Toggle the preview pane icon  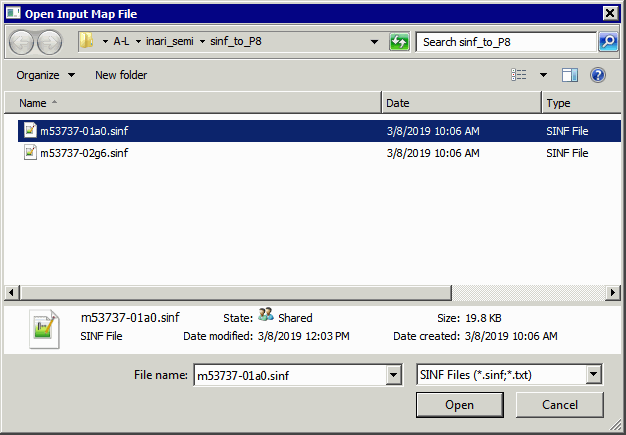click(x=570, y=75)
